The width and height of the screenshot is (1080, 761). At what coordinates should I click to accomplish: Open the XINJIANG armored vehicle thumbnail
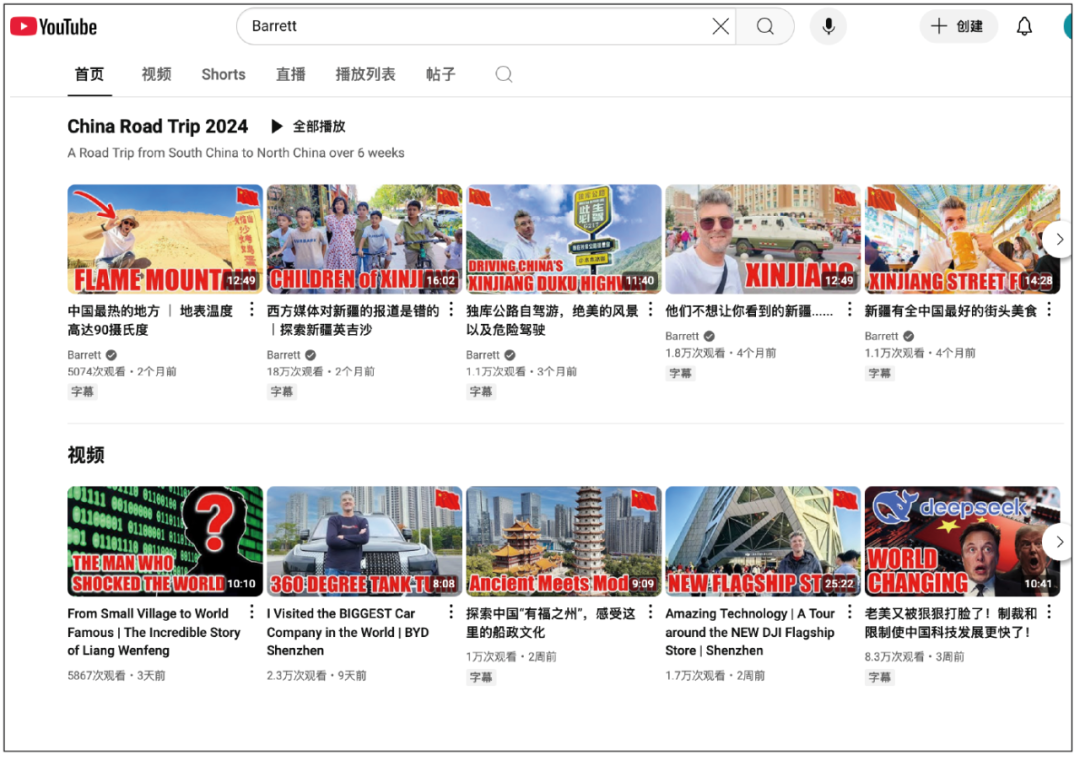762,239
